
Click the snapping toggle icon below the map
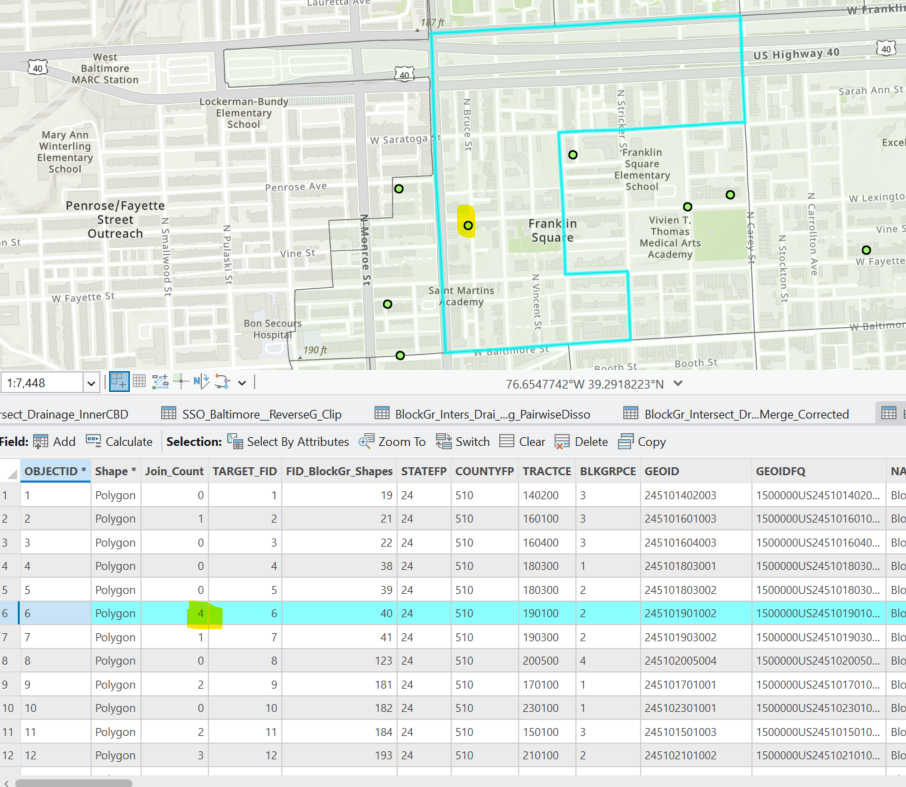coord(119,381)
